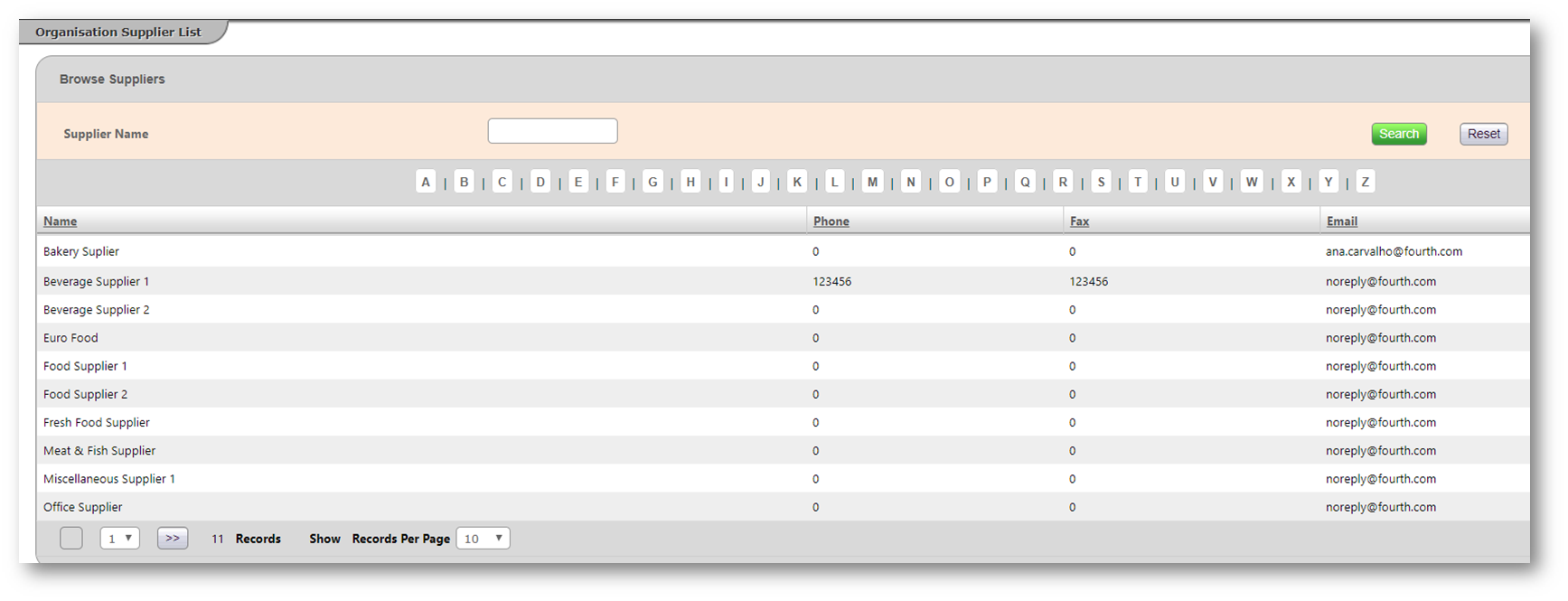Image resolution: width=1568 pixels, height=601 pixels.
Task: Filter suppliers by letter A
Action: point(426,182)
